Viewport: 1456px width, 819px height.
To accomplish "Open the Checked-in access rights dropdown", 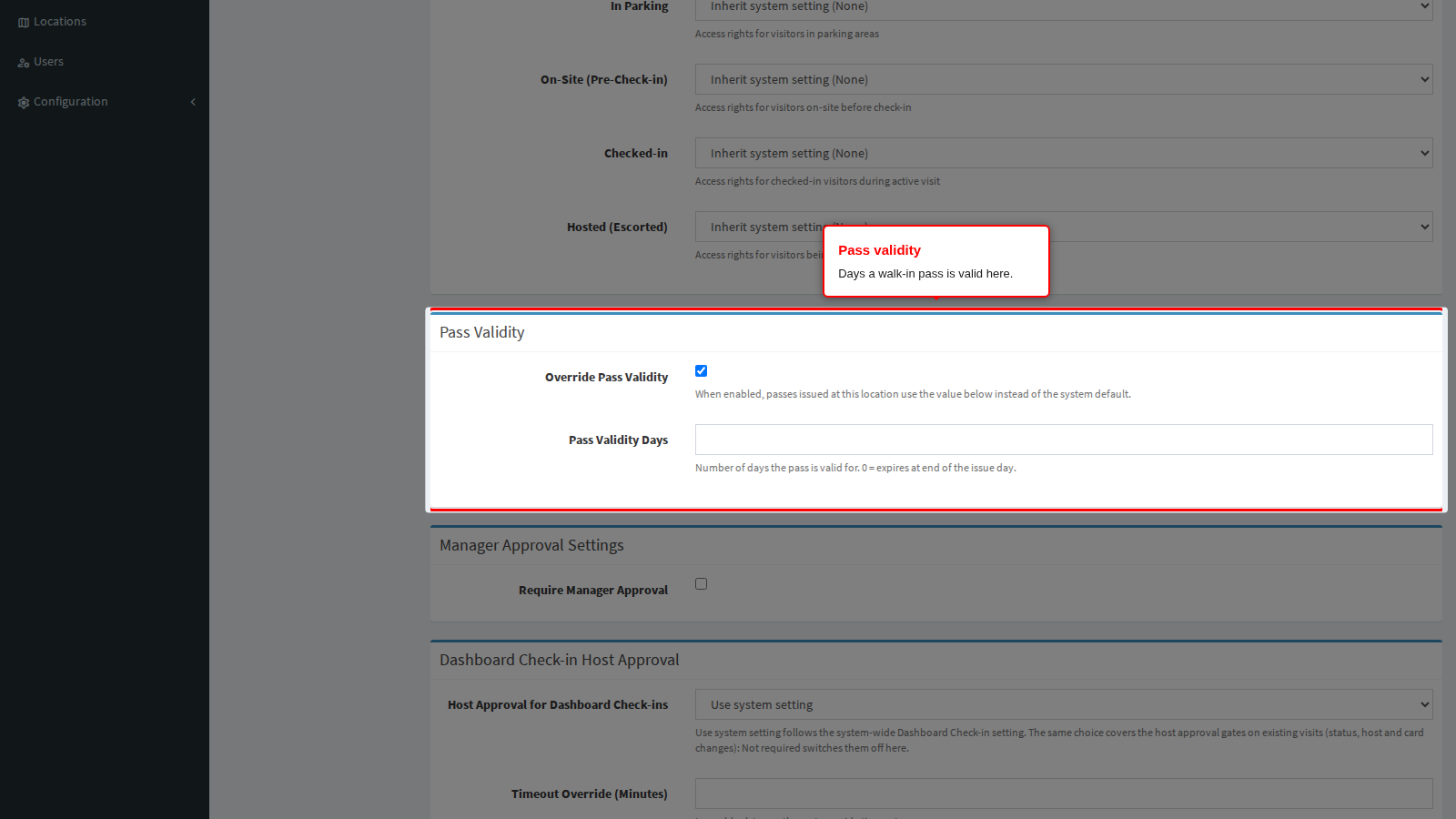I will 1064,153.
